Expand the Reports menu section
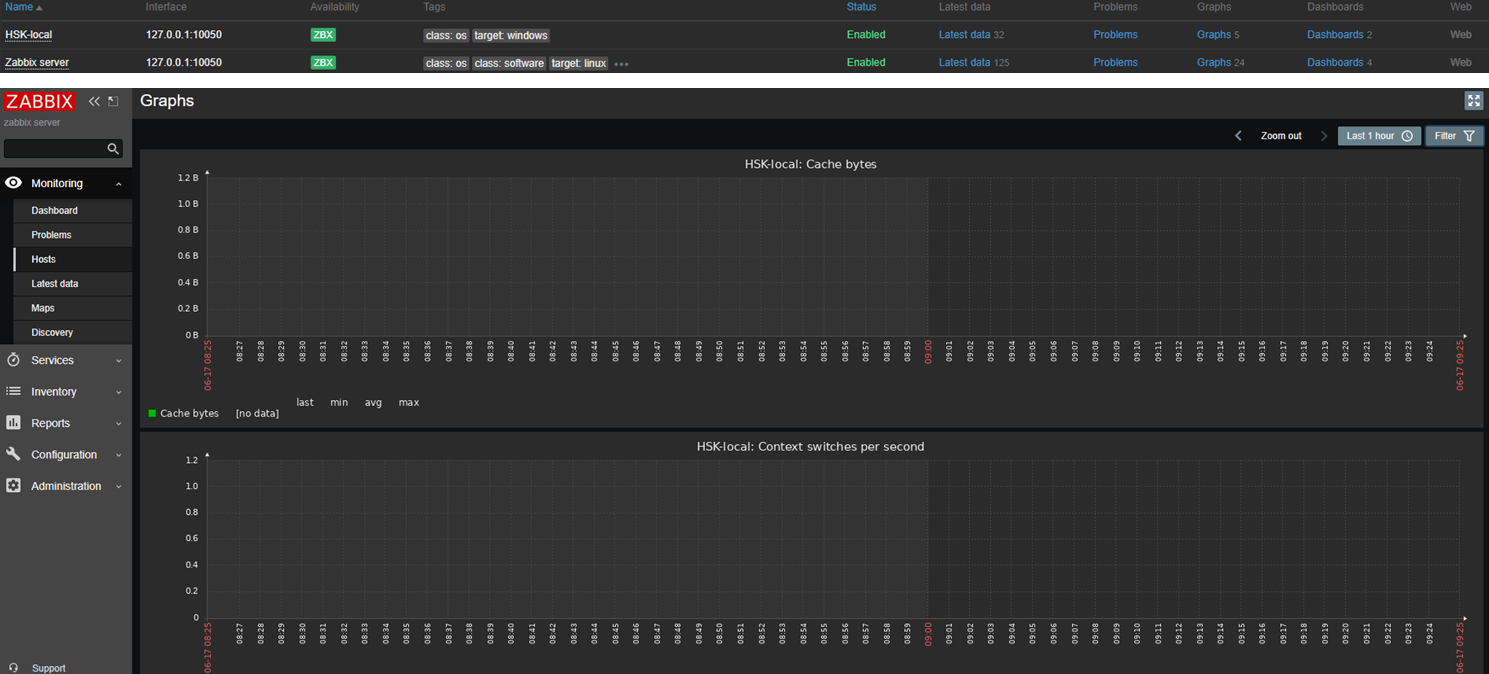 point(118,424)
